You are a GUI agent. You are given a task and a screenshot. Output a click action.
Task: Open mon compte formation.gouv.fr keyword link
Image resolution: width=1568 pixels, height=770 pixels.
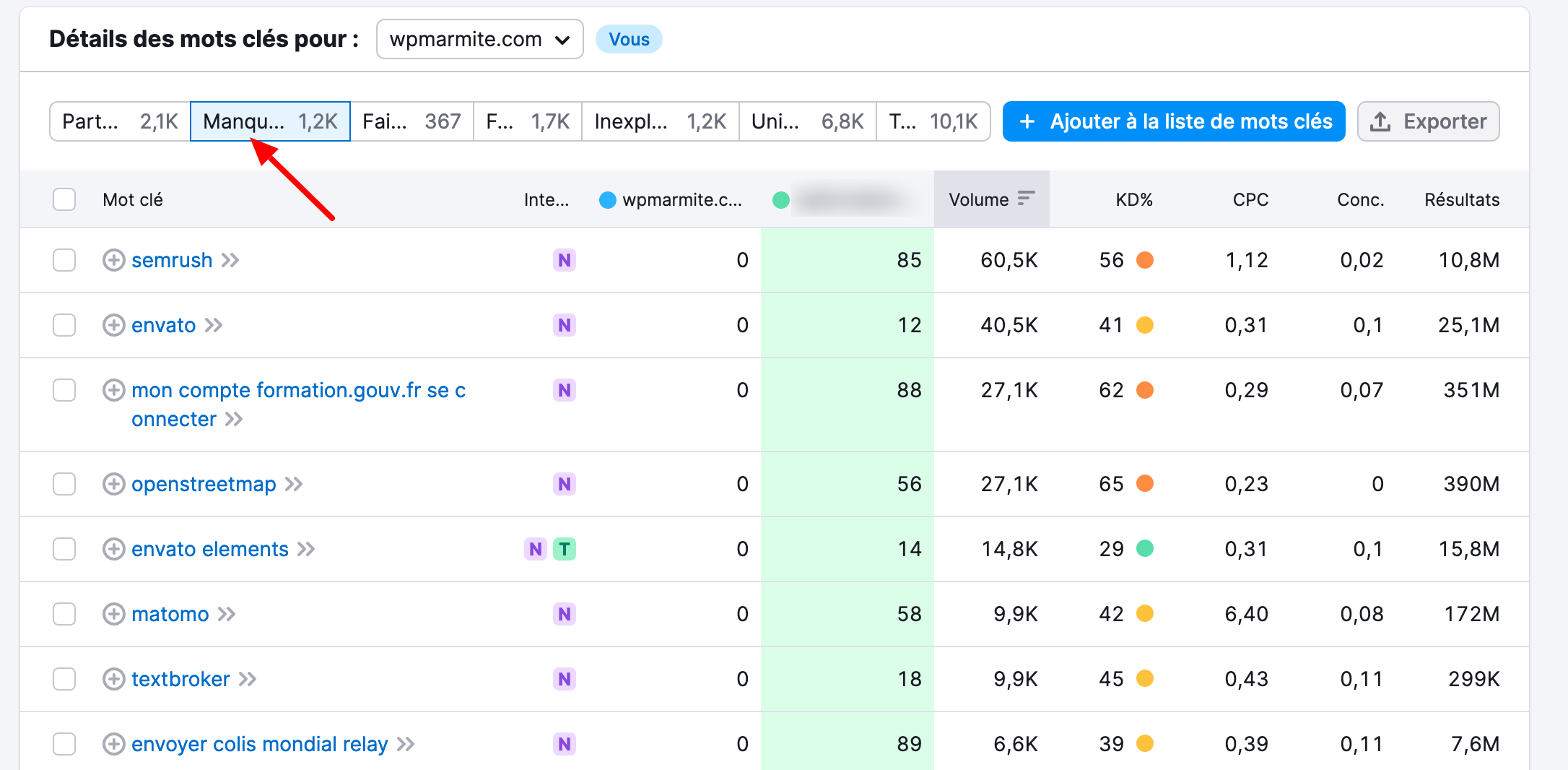(298, 405)
